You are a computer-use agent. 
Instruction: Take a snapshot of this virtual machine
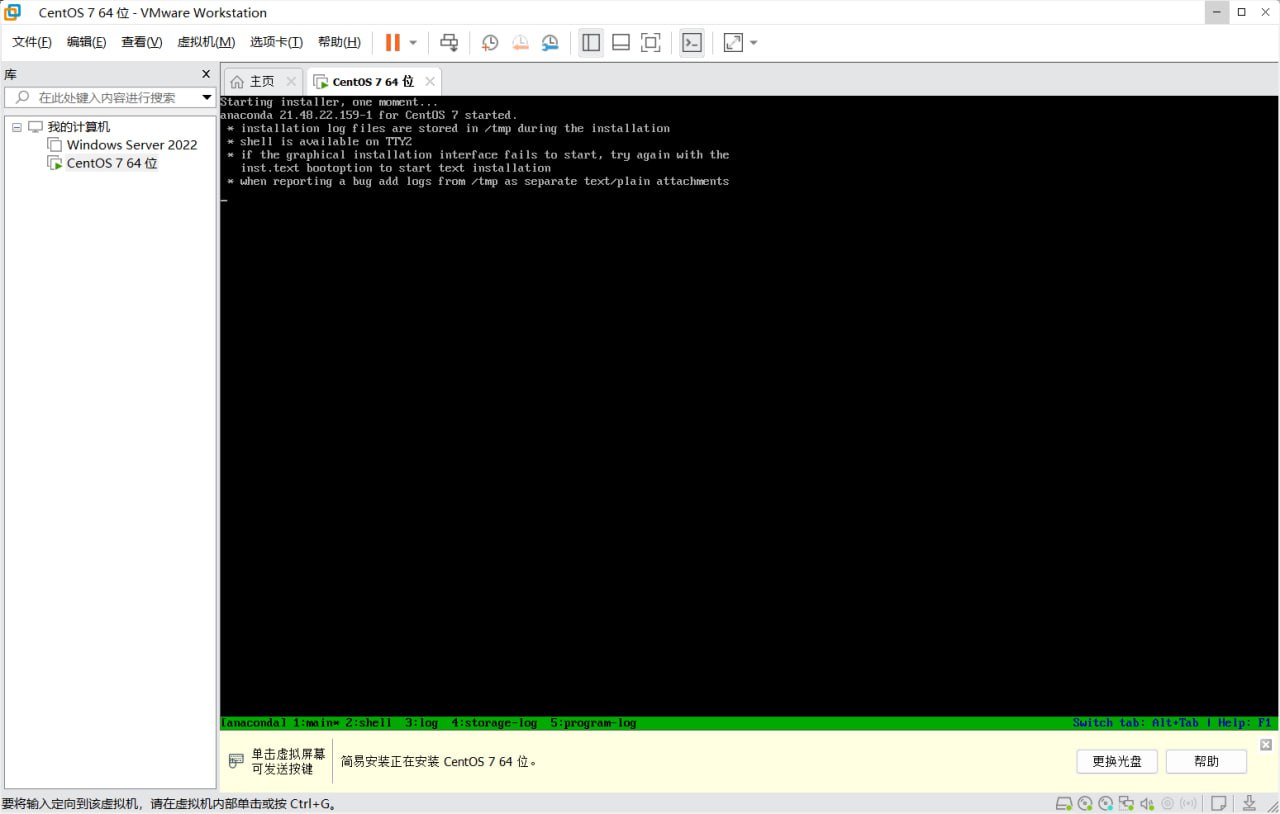point(490,42)
